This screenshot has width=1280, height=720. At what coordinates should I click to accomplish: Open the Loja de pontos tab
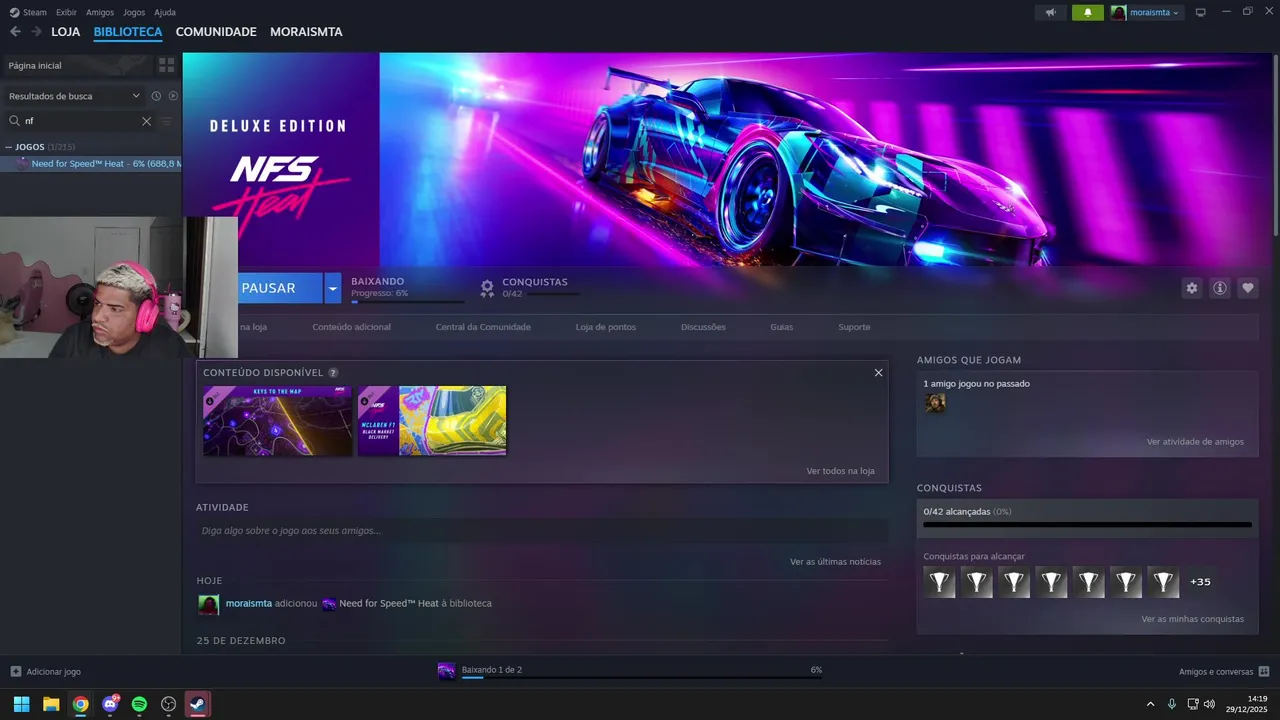[x=605, y=327]
